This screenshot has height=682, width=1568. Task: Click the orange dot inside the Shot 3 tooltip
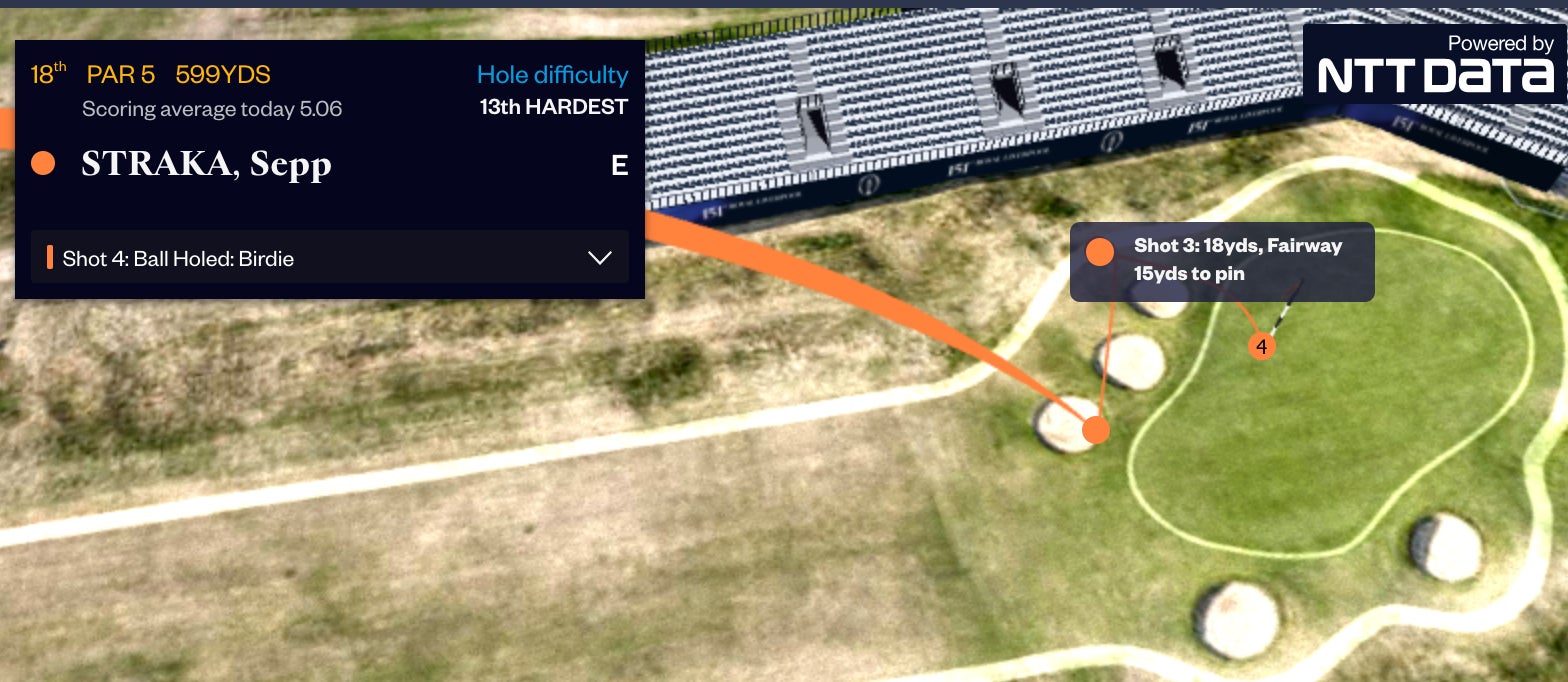click(1100, 252)
